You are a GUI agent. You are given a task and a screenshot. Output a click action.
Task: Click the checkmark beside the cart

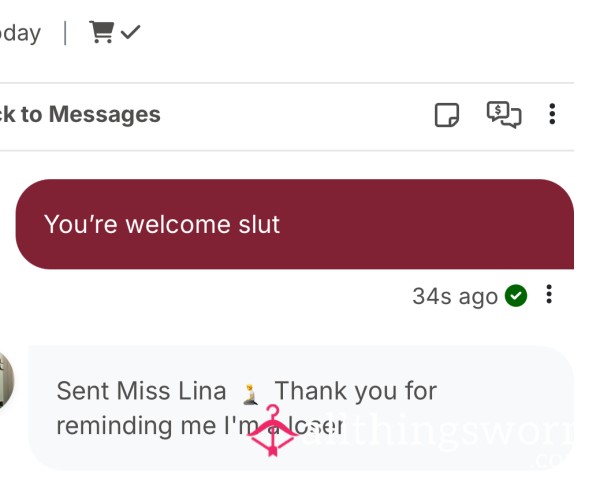click(x=130, y=32)
